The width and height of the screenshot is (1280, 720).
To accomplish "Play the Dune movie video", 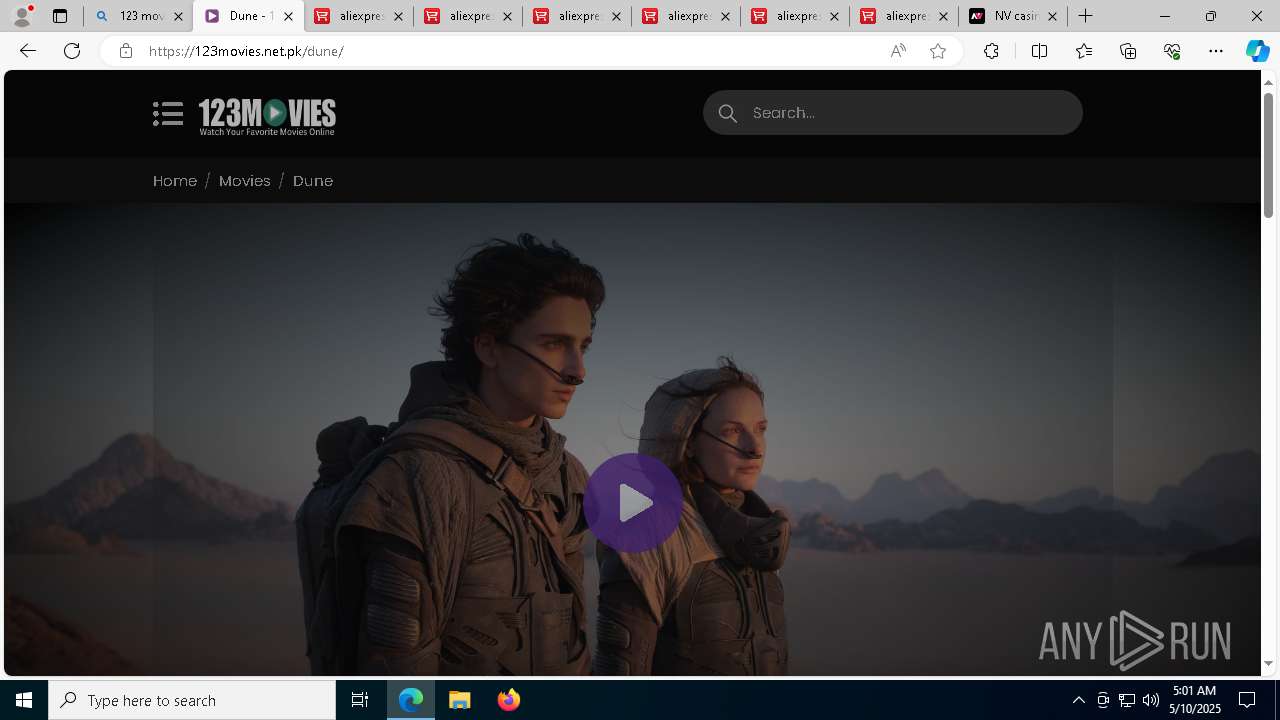I will (x=633, y=503).
